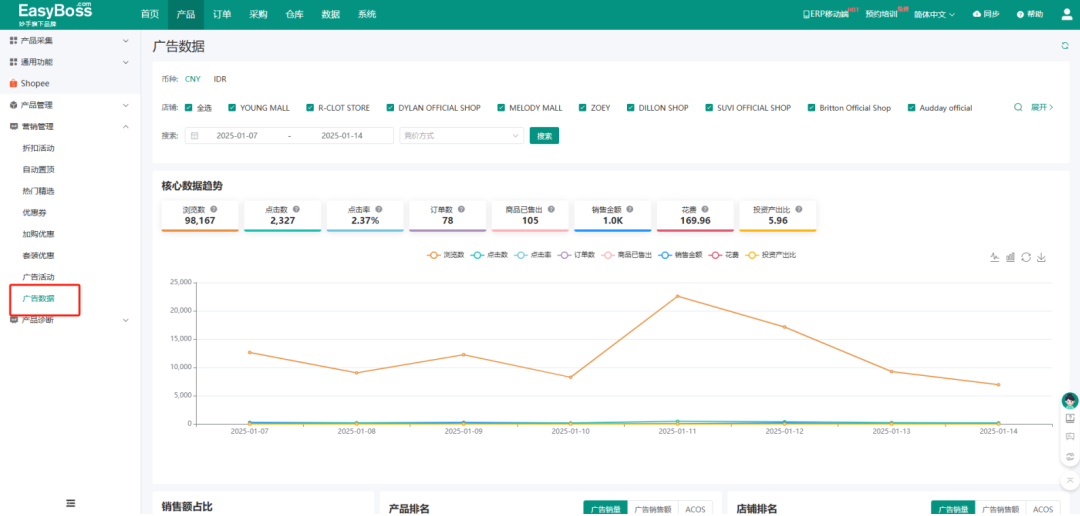The height and width of the screenshot is (516, 1080).
Task: Open the 竞价方式 dropdown
Action: pos(461,136)
